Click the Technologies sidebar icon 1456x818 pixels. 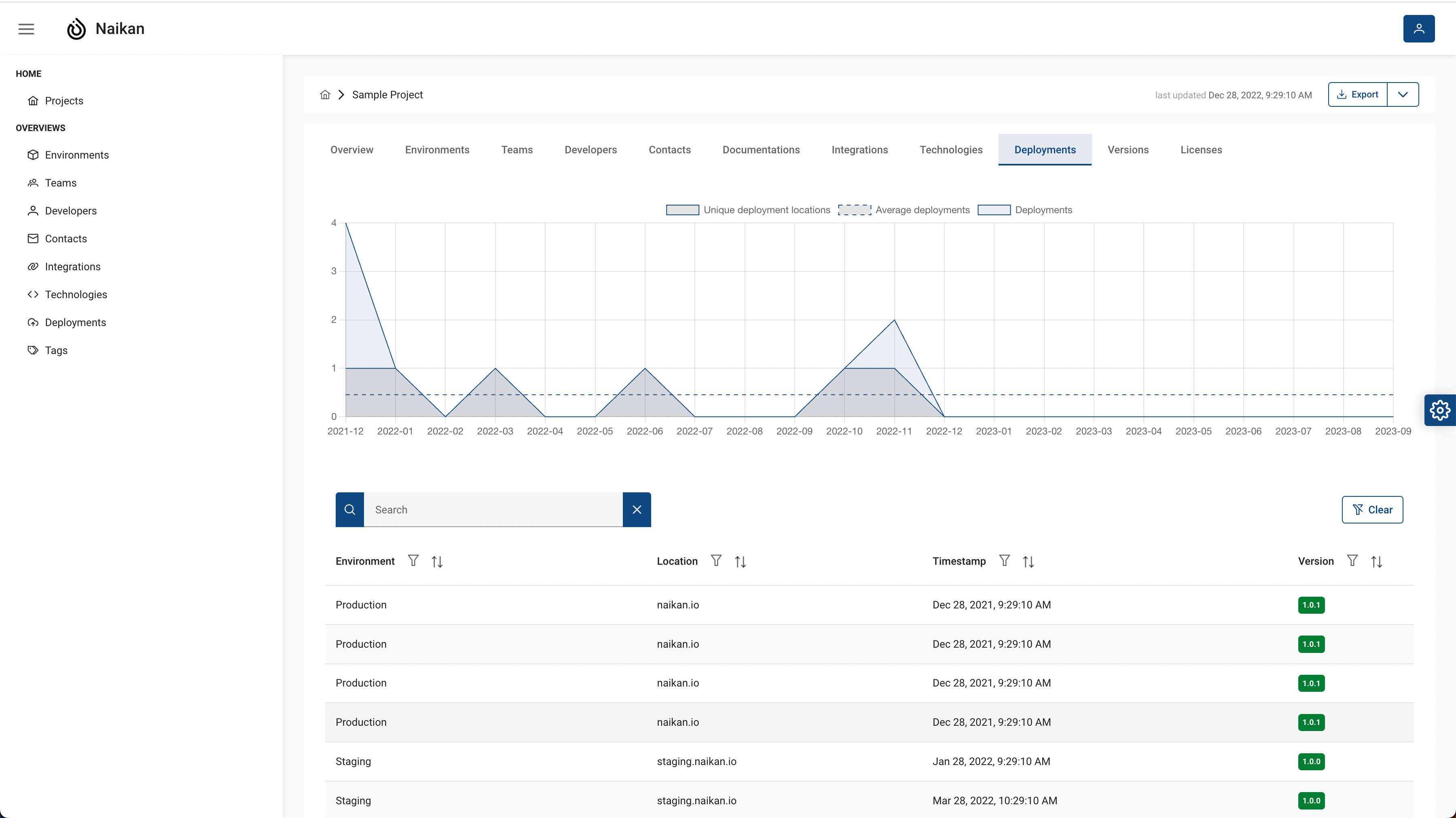pyautogui.click(x=33, y=294)
